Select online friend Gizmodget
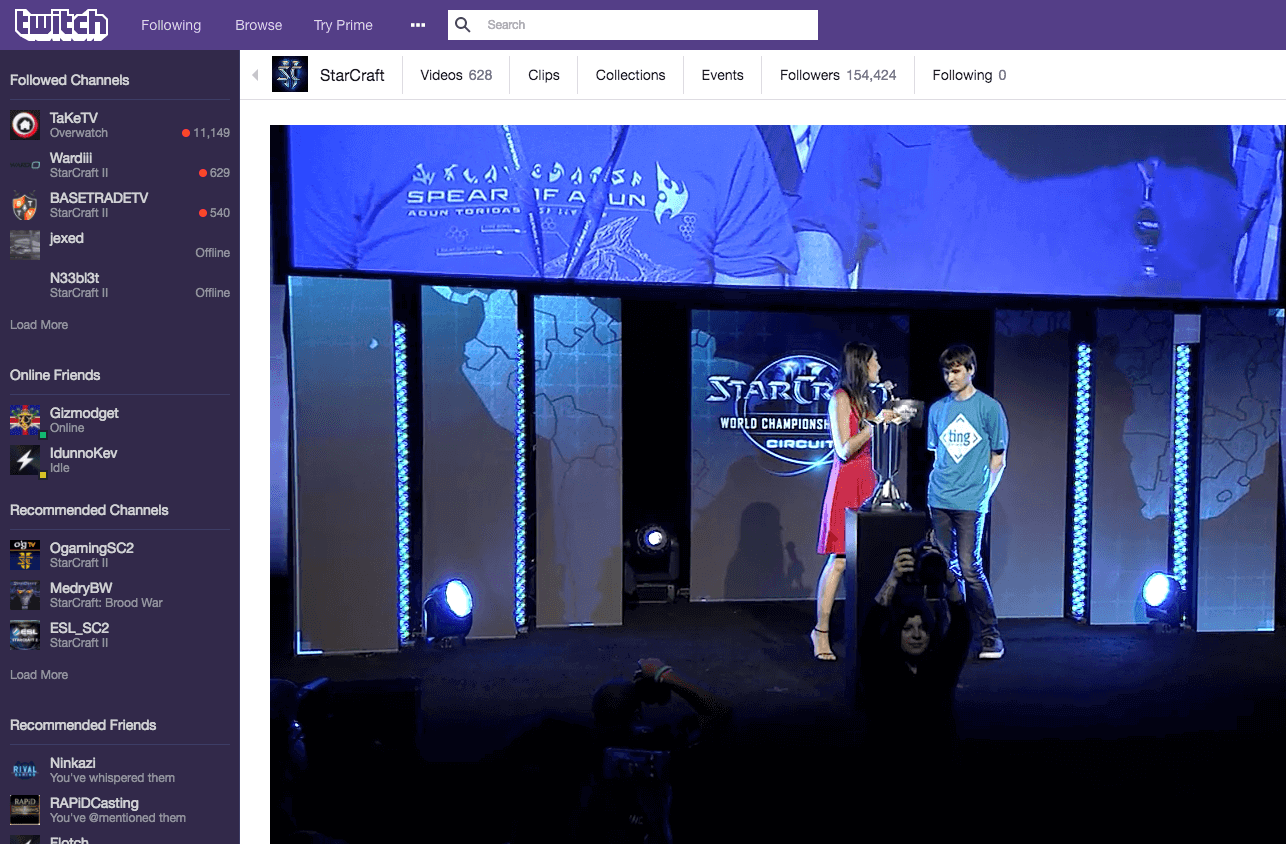 click(x=120, y=420)
